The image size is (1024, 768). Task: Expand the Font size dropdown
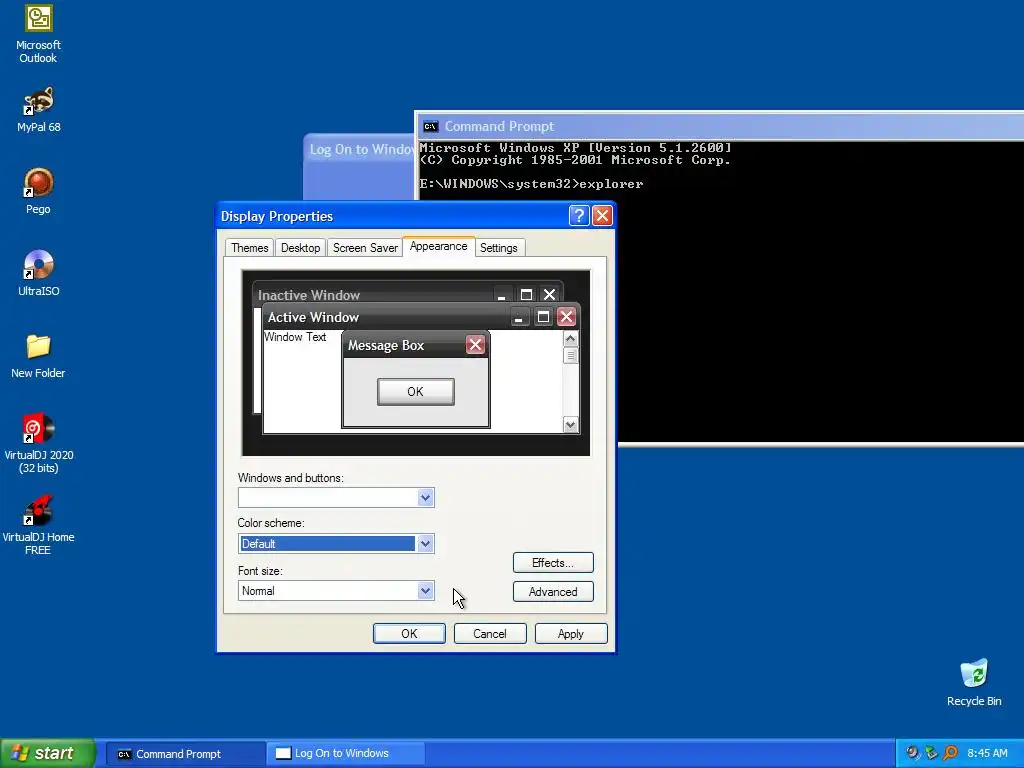(425, 590)
